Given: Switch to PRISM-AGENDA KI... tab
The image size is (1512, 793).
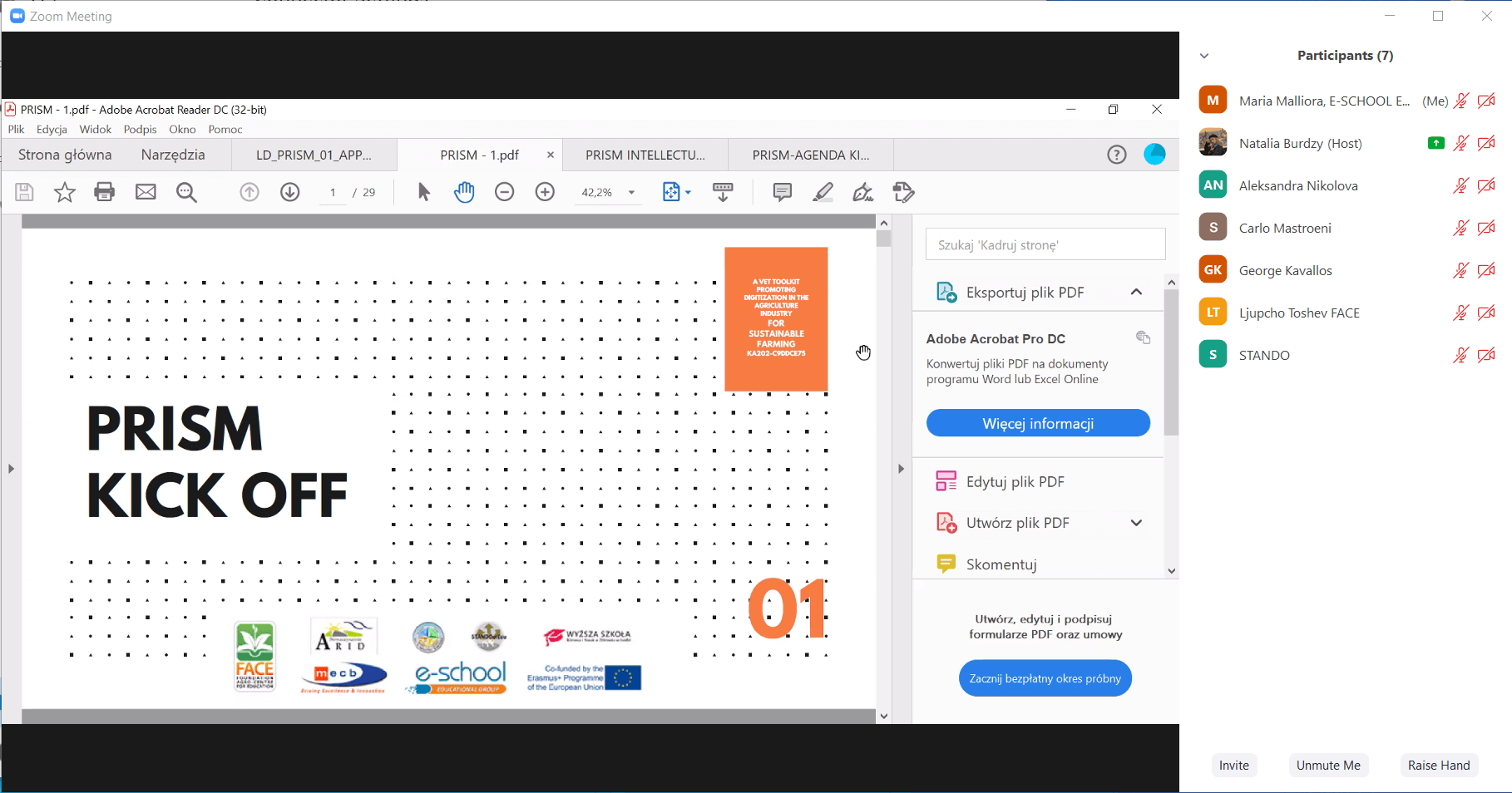Looking at the screenshot, I should 810,155.
